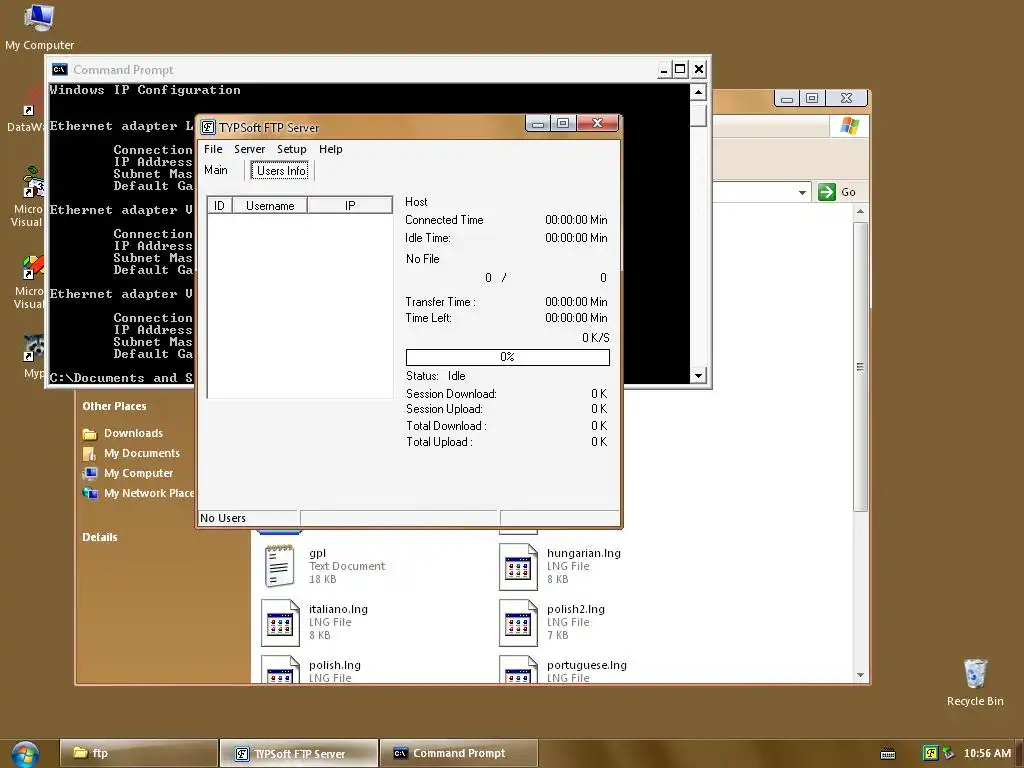Open My Computer in Other Places
The width and height of the screenshot is (1024, 768).
tap(138, 473)
